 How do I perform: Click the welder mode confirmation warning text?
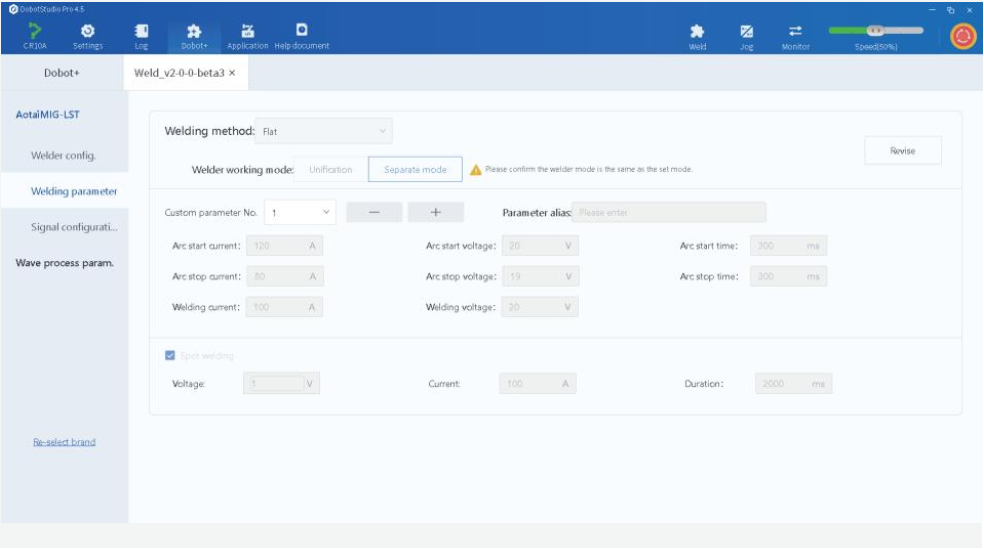(588, 169)
